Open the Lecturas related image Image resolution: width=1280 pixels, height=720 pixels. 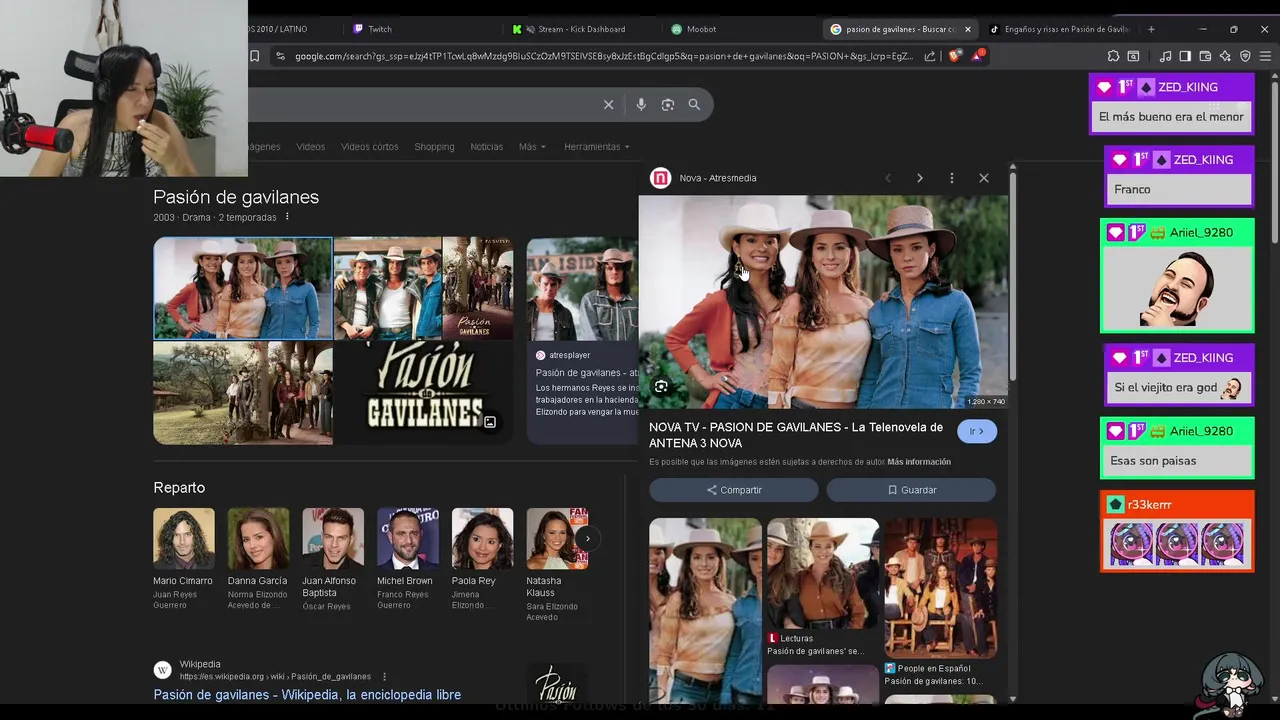pos(823,574)
